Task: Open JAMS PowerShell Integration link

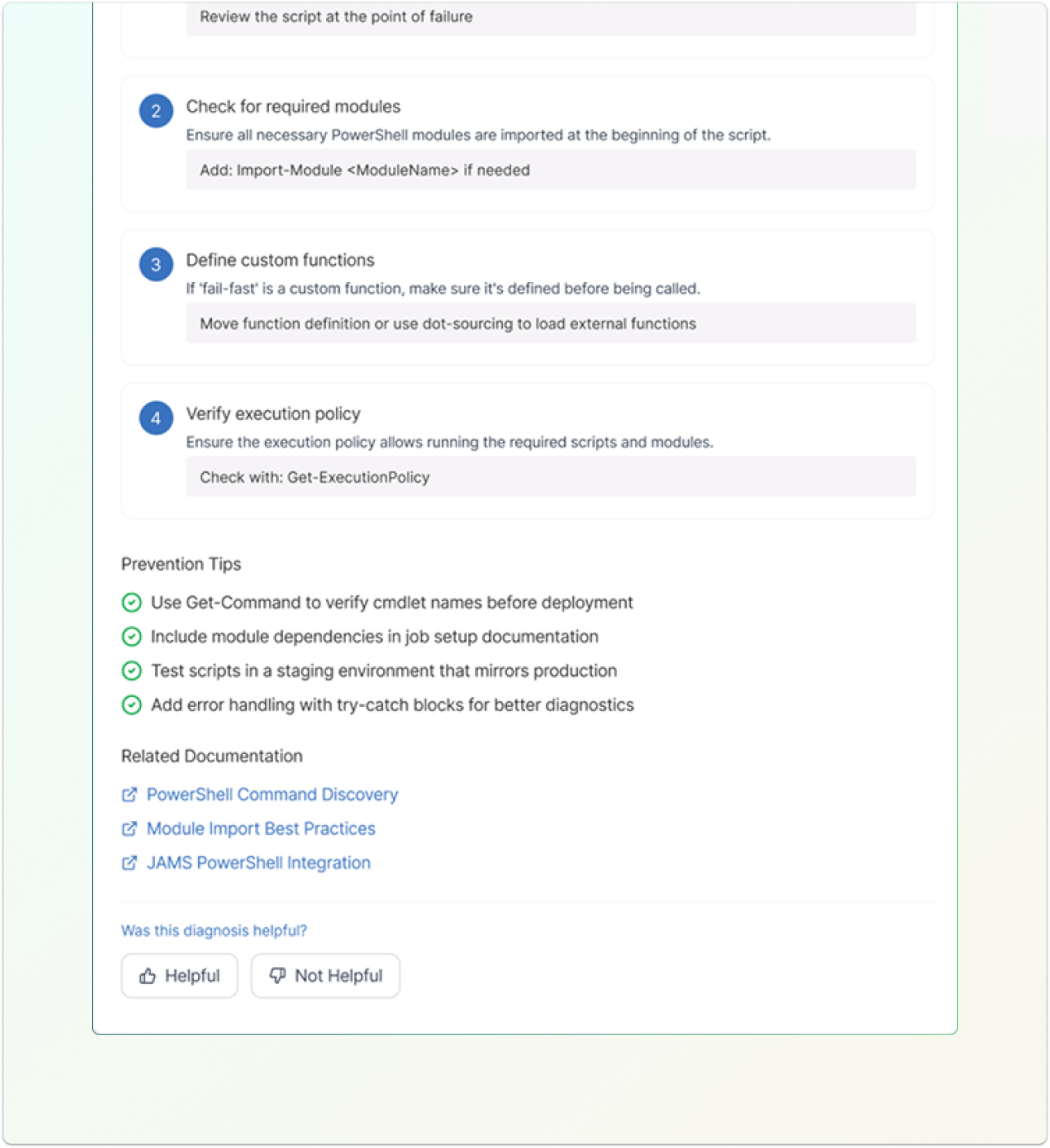Action: pos(258,863)
